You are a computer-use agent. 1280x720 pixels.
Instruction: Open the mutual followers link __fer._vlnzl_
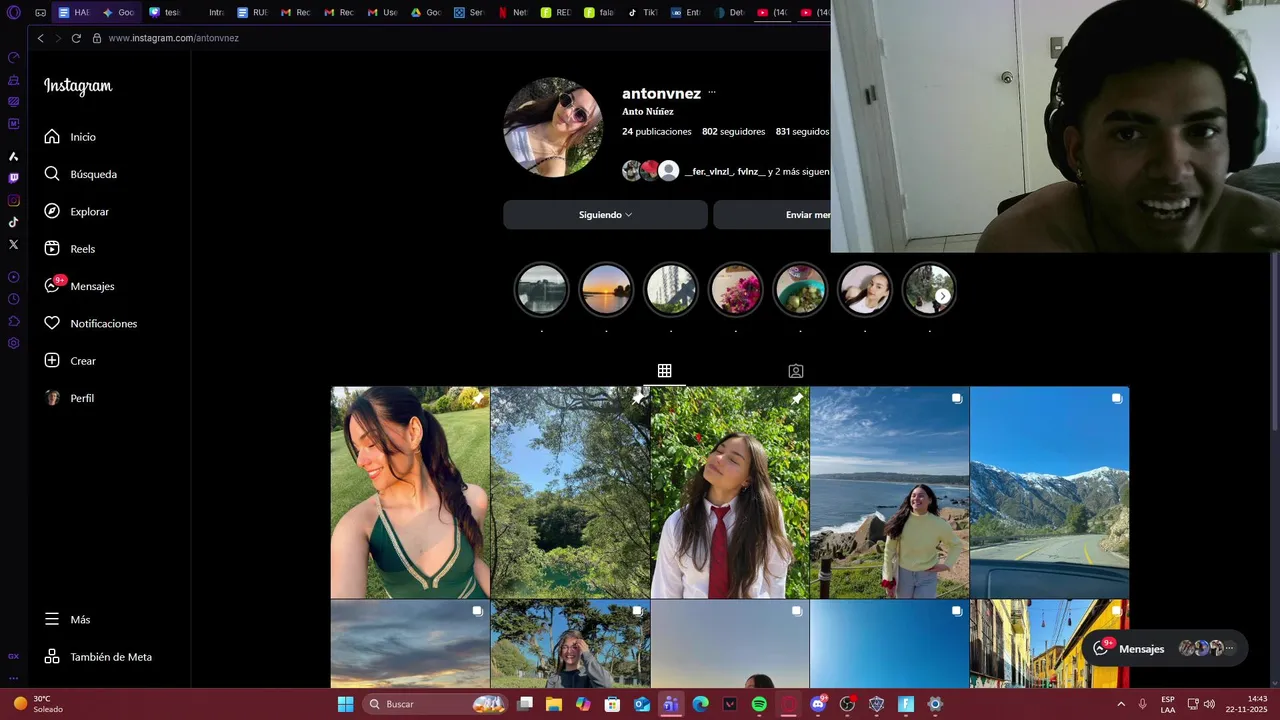tap(708, 172)
